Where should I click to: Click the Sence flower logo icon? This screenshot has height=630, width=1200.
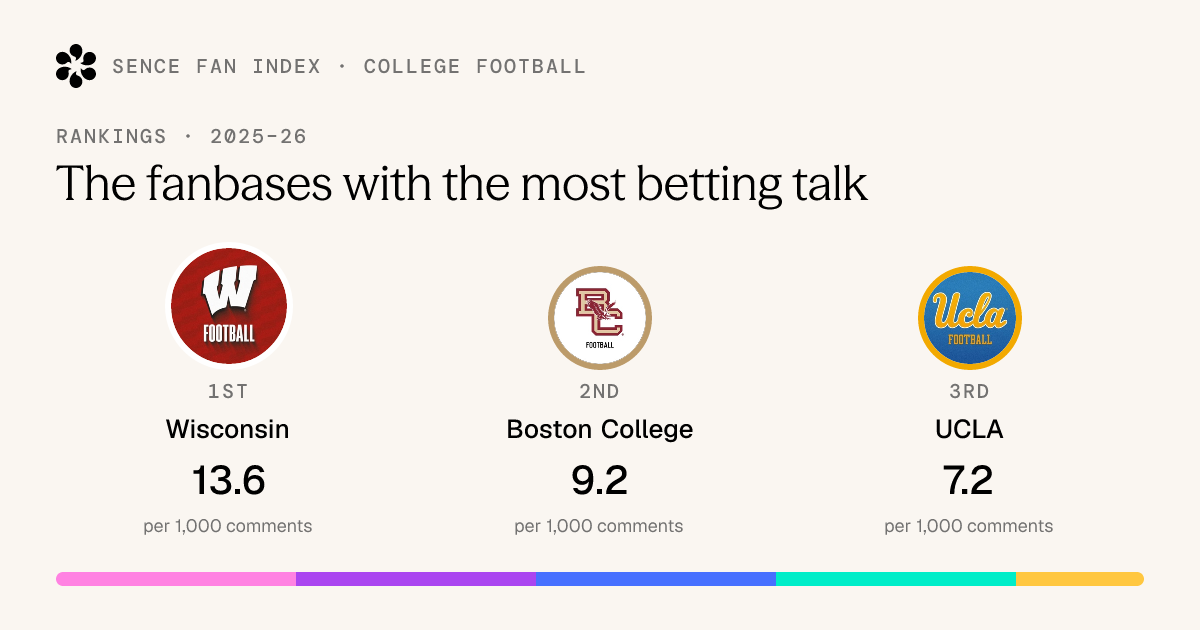click(x=76, y=66)
